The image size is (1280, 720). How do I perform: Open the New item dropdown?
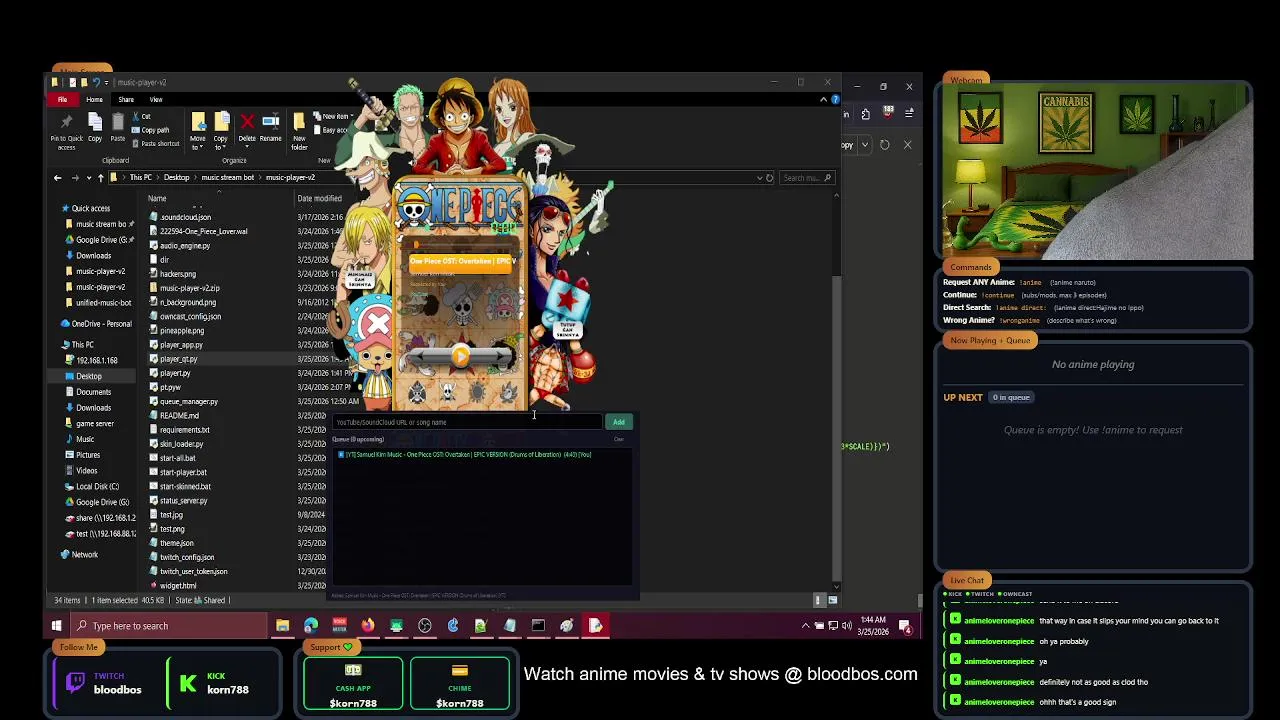point(331,116)
